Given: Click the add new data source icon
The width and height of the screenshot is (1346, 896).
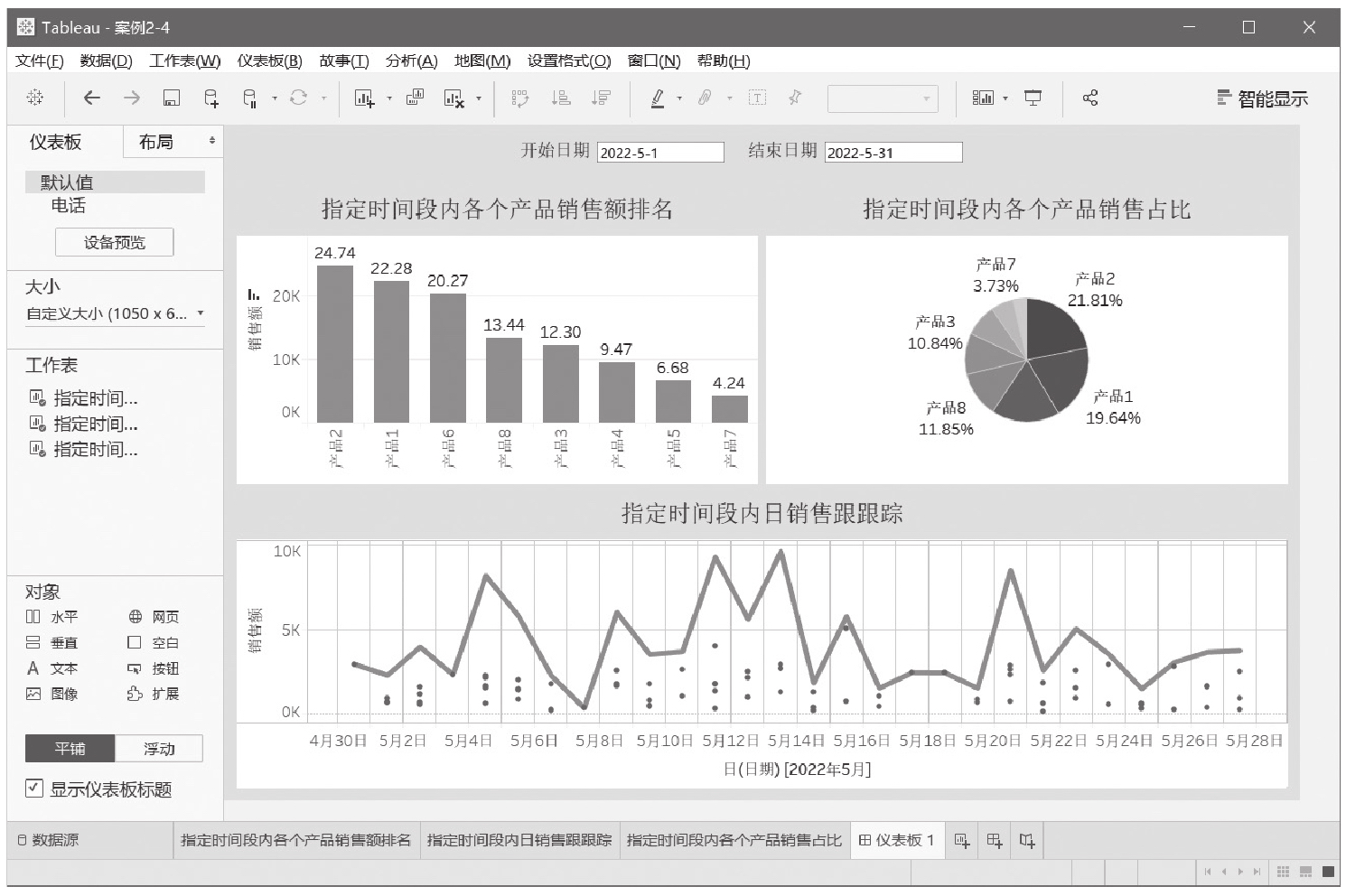Looking at the screenshot, I should [210, 98].
